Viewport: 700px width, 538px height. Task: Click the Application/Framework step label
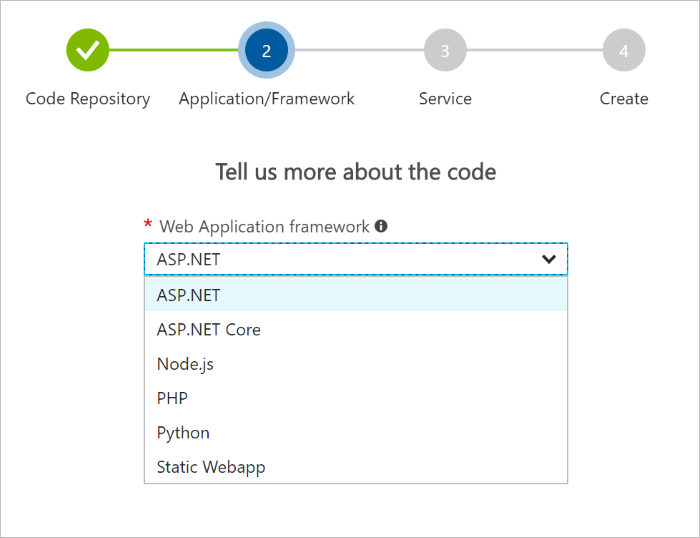(267, 99)
